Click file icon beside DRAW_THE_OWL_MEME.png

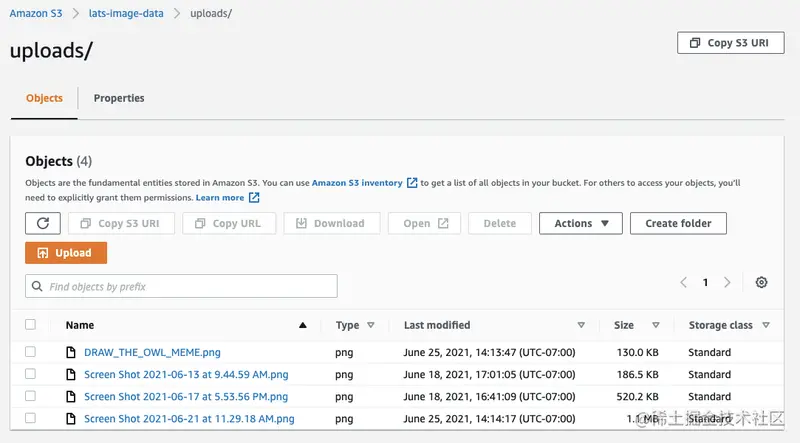(71, 352)
